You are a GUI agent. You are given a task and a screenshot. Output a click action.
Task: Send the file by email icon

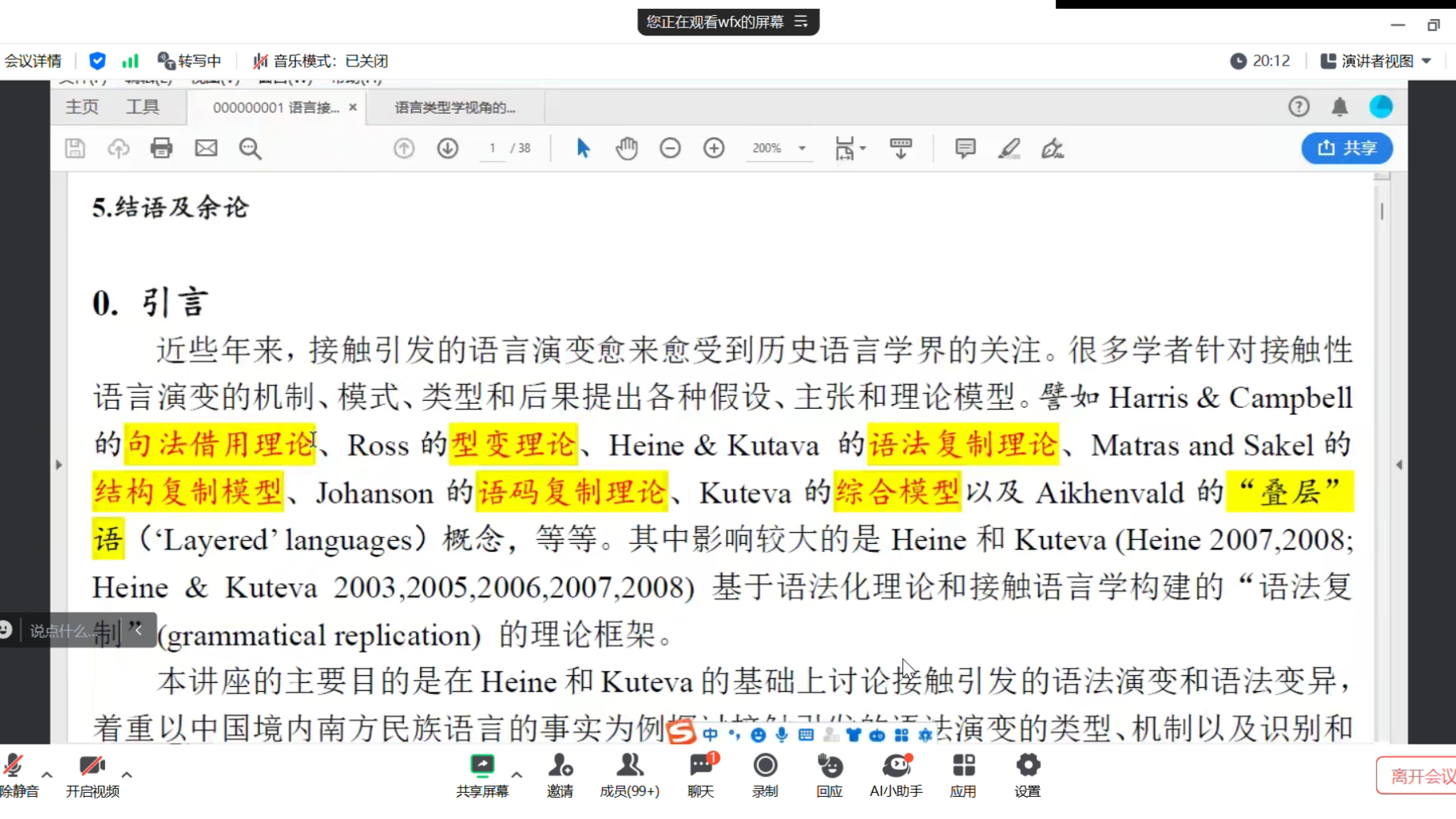(206, 148)
